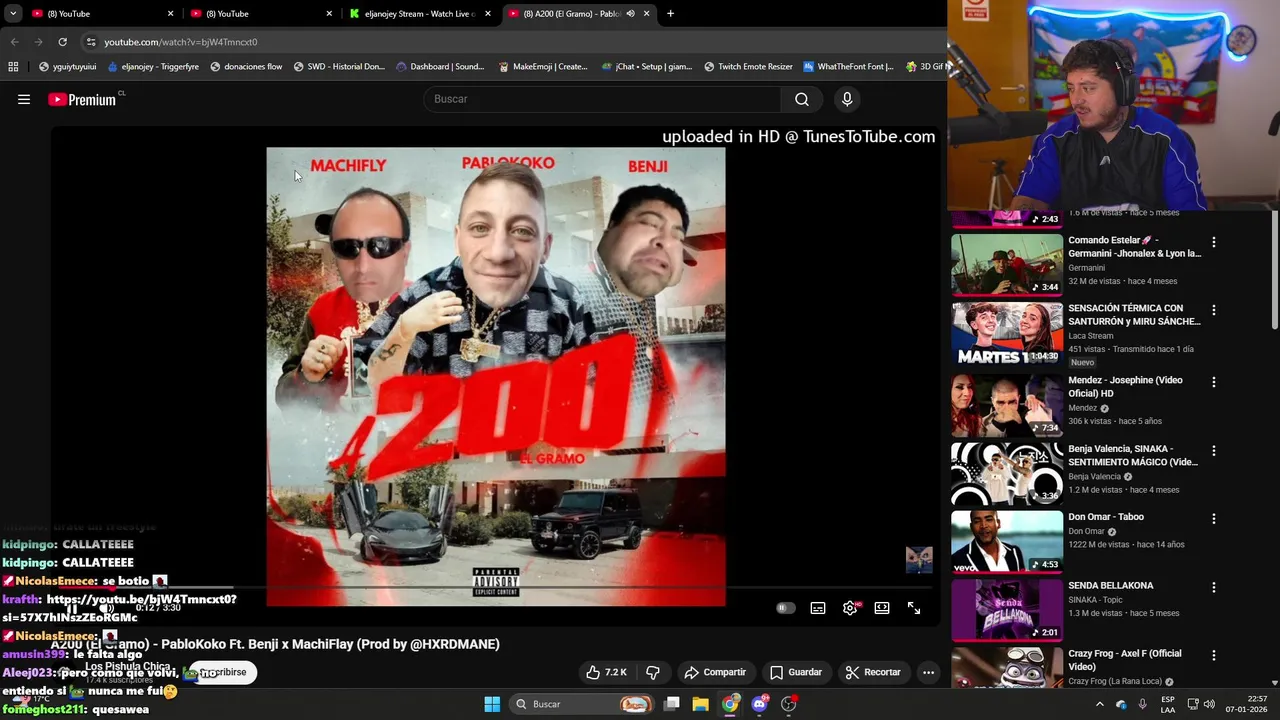
Task: Open options for SENSACIÓN TÉRMICA video
Action: [x=1214, y=310]
